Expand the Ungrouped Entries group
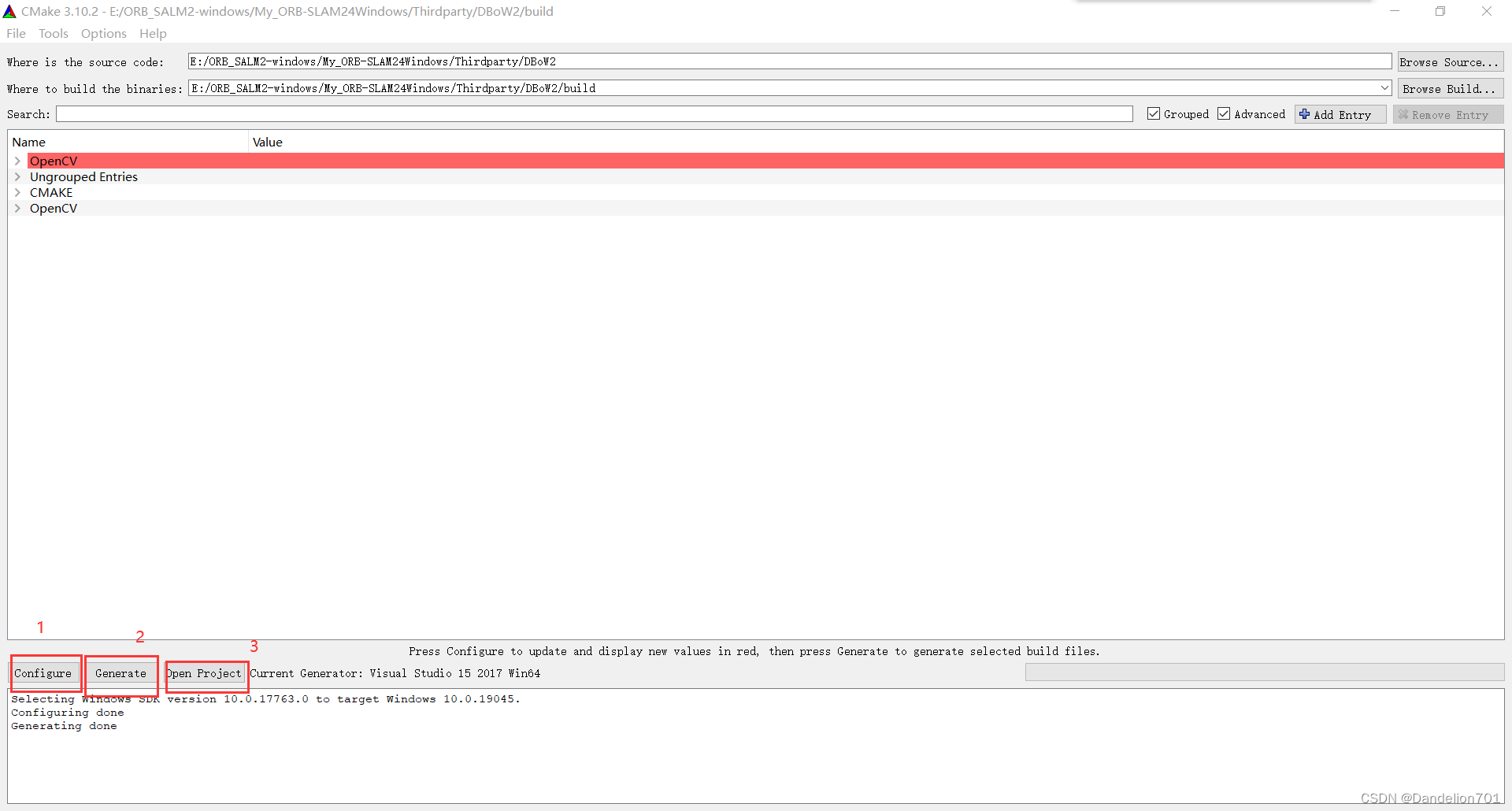Image resolution: width=1512 pixels, height=811 pixels. pos(17,176)
